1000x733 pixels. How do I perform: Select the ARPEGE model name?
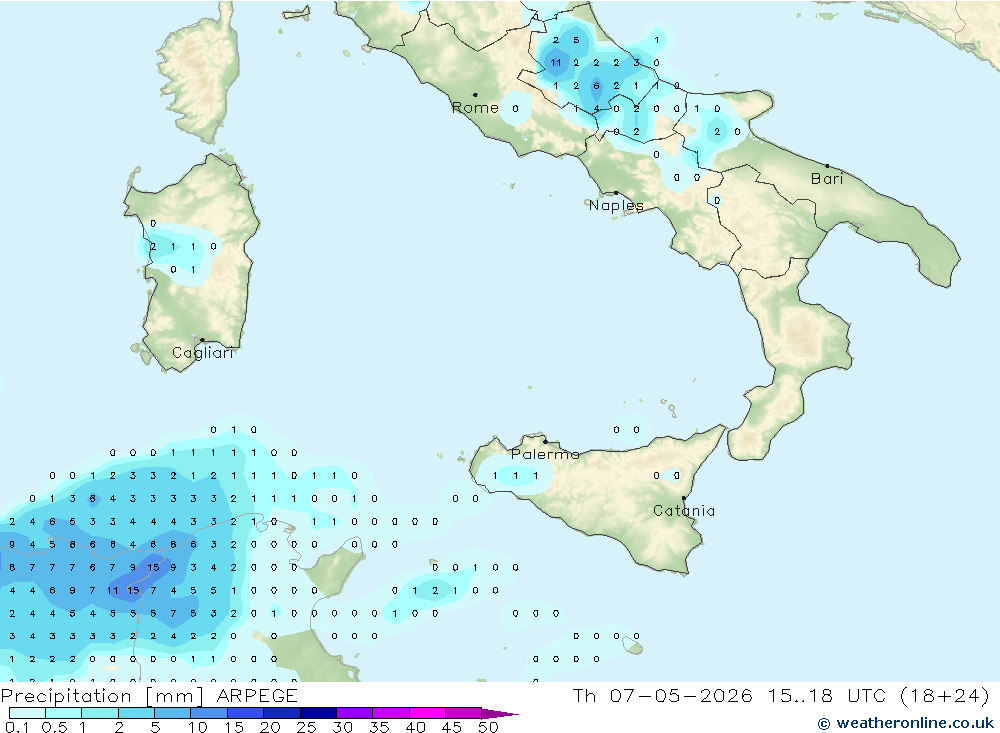pos(257,695)
